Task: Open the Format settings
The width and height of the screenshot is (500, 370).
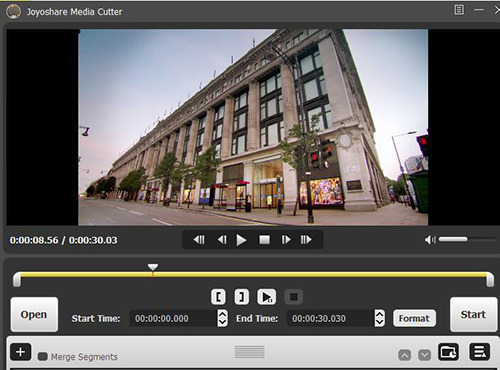Action: [414, 318]
